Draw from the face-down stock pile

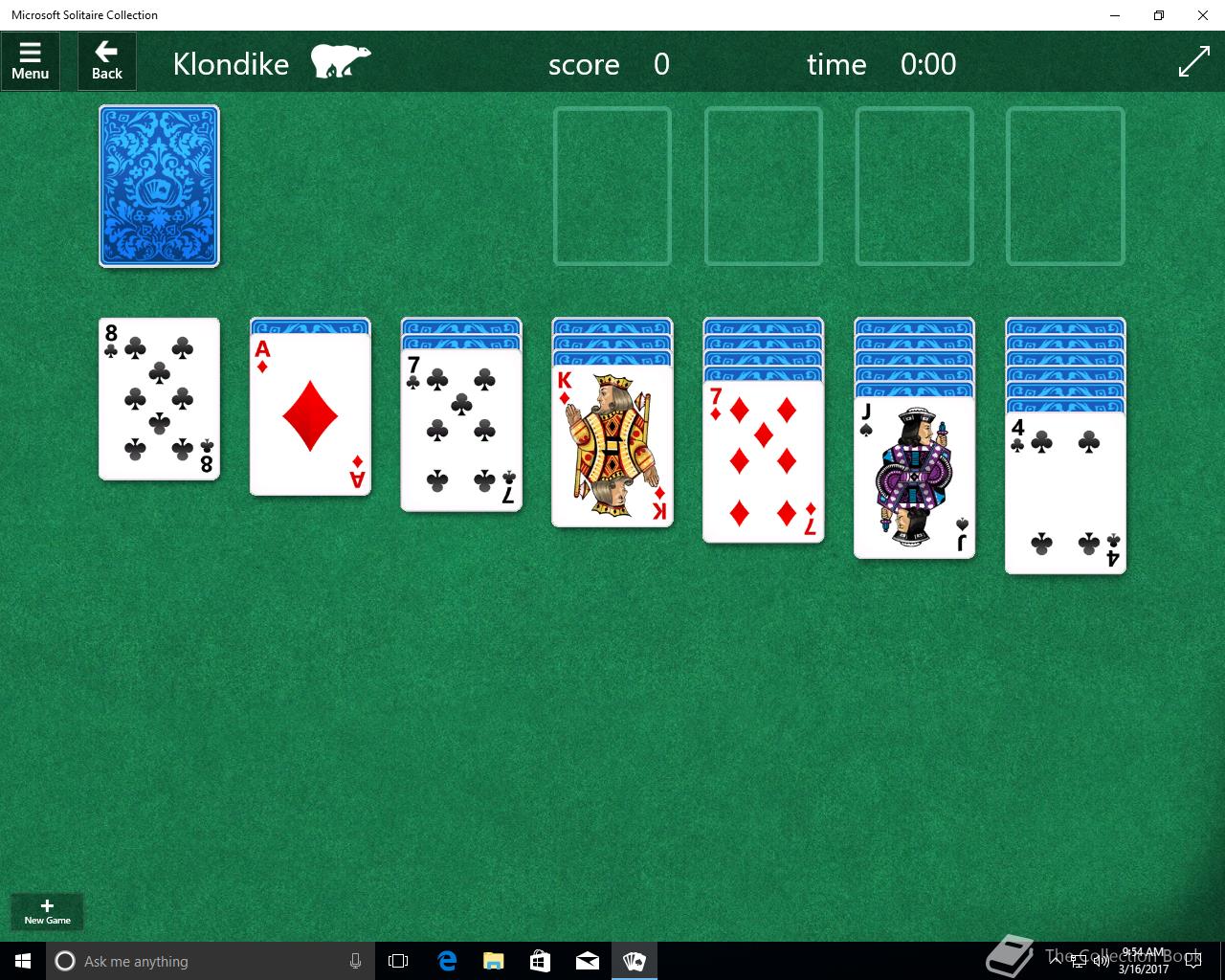point(159,186)
